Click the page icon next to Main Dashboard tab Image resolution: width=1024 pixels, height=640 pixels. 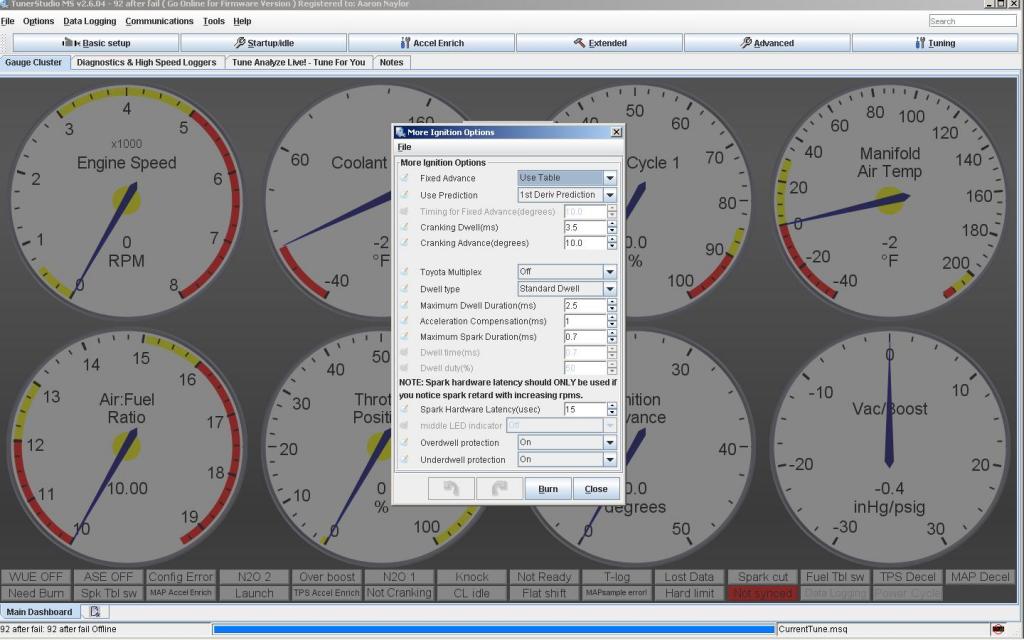pyautogui.click(x=94, y=611)
